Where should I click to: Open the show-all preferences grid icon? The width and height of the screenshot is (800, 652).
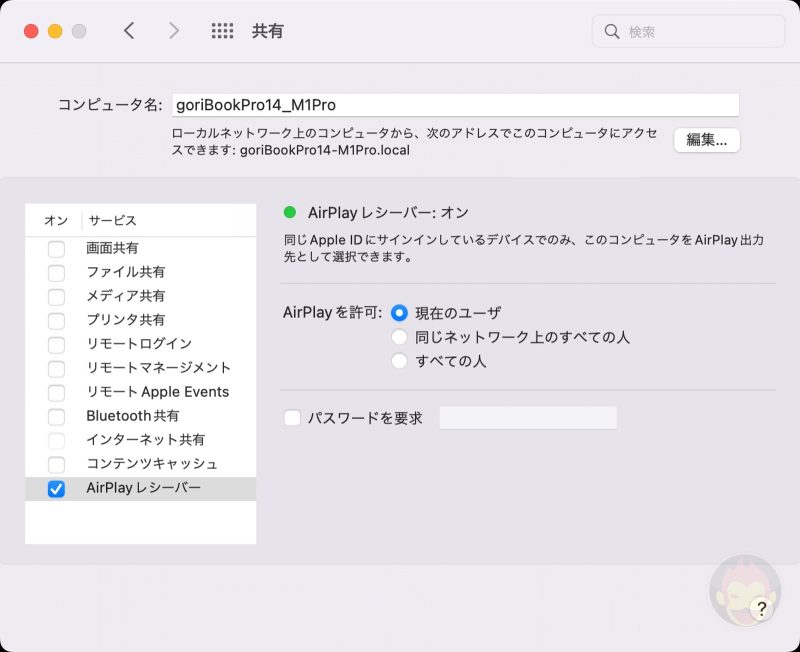(x=222, y=31)
